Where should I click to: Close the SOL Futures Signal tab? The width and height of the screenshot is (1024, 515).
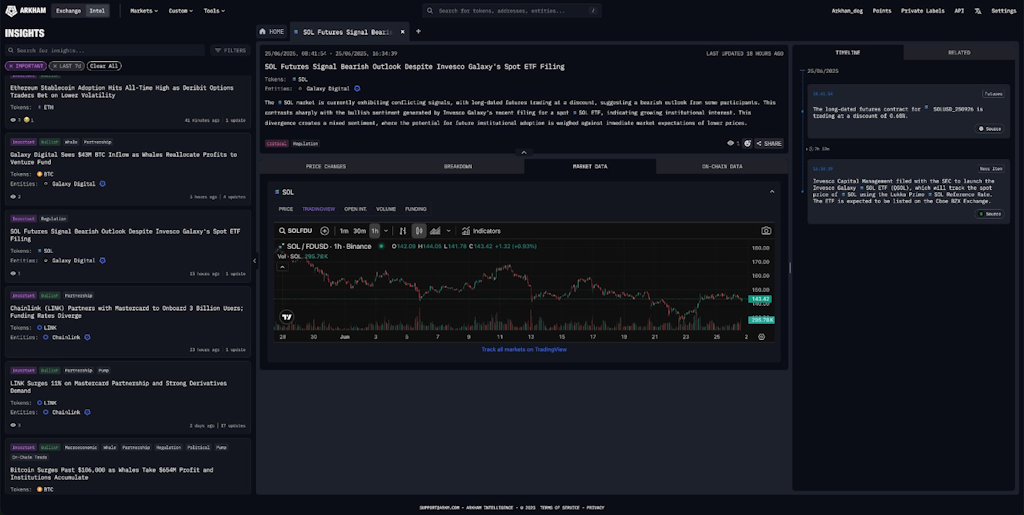(402, 31)
